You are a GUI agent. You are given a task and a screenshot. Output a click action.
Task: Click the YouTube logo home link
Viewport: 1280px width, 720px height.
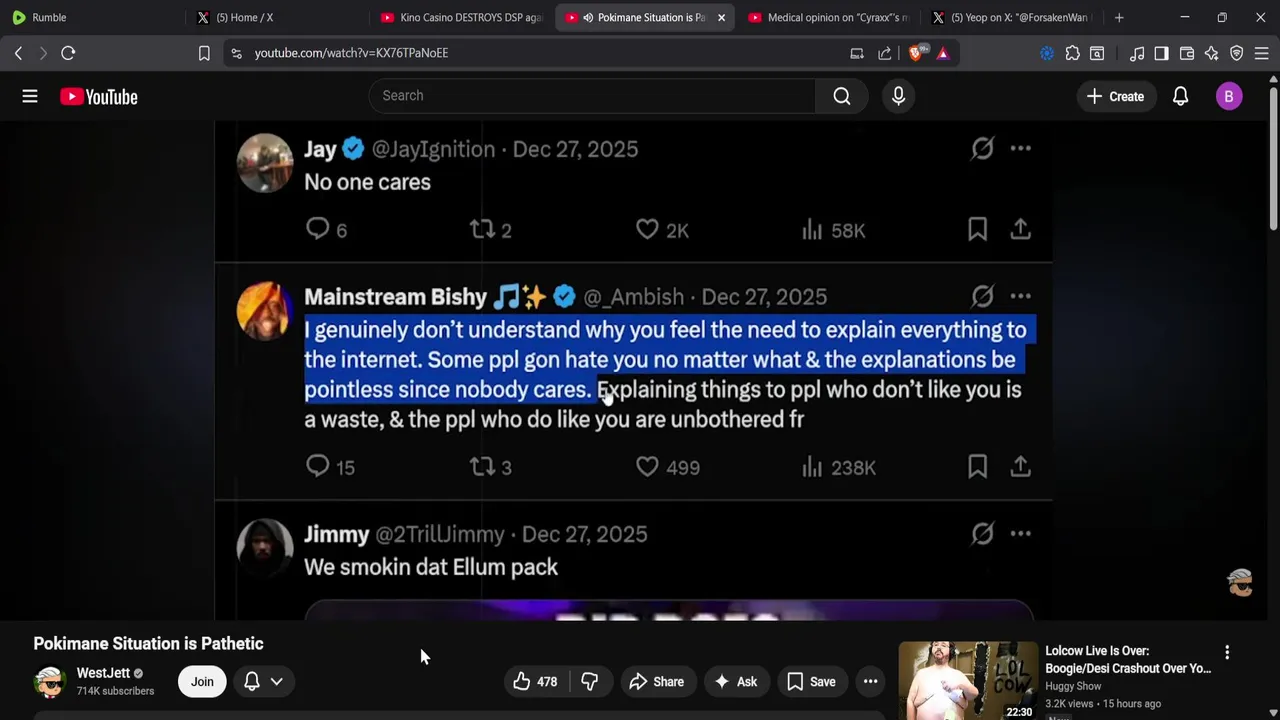tap(99, 96)
